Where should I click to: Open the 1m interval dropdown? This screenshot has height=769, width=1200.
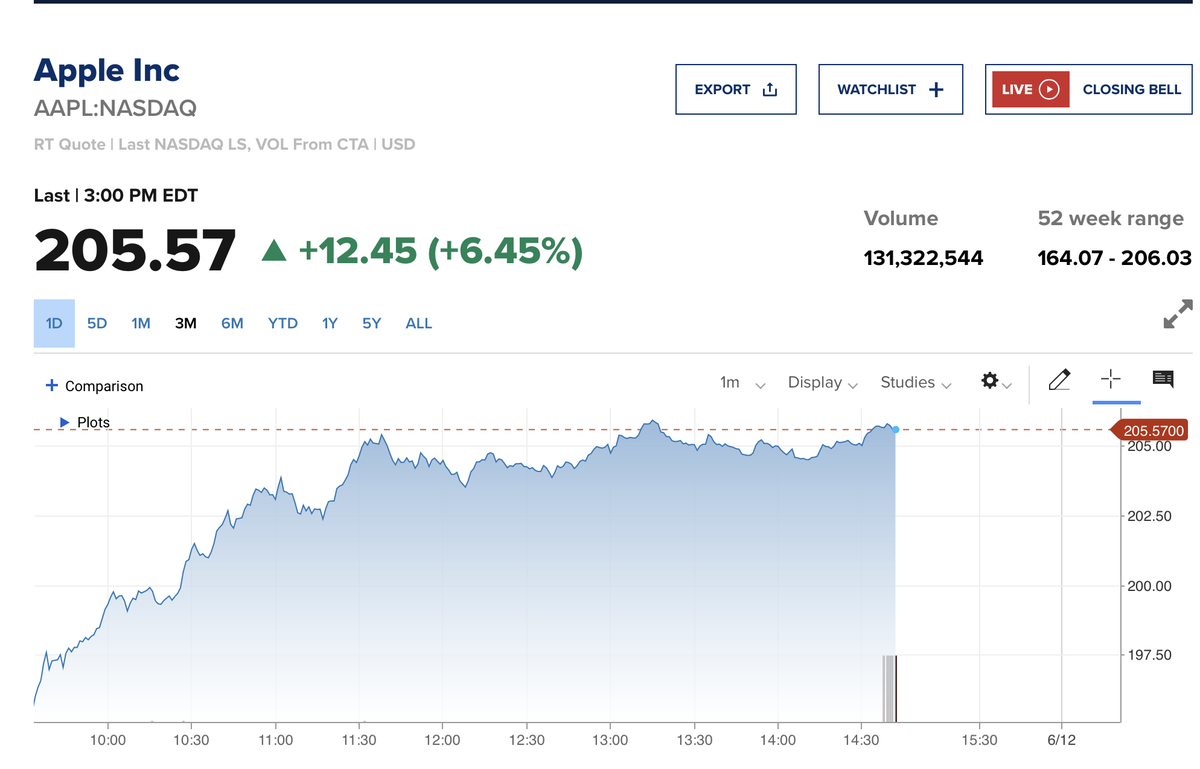point(743,383)
